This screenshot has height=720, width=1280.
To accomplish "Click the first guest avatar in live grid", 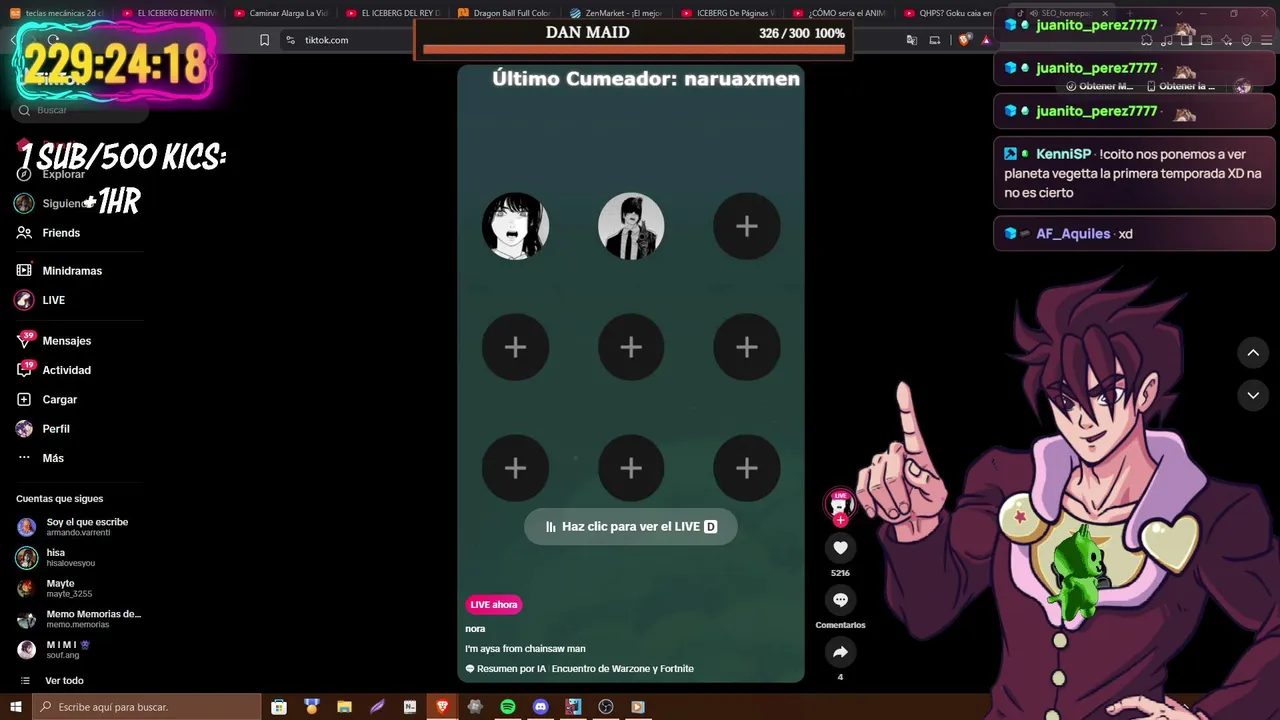I will (516, 226).
